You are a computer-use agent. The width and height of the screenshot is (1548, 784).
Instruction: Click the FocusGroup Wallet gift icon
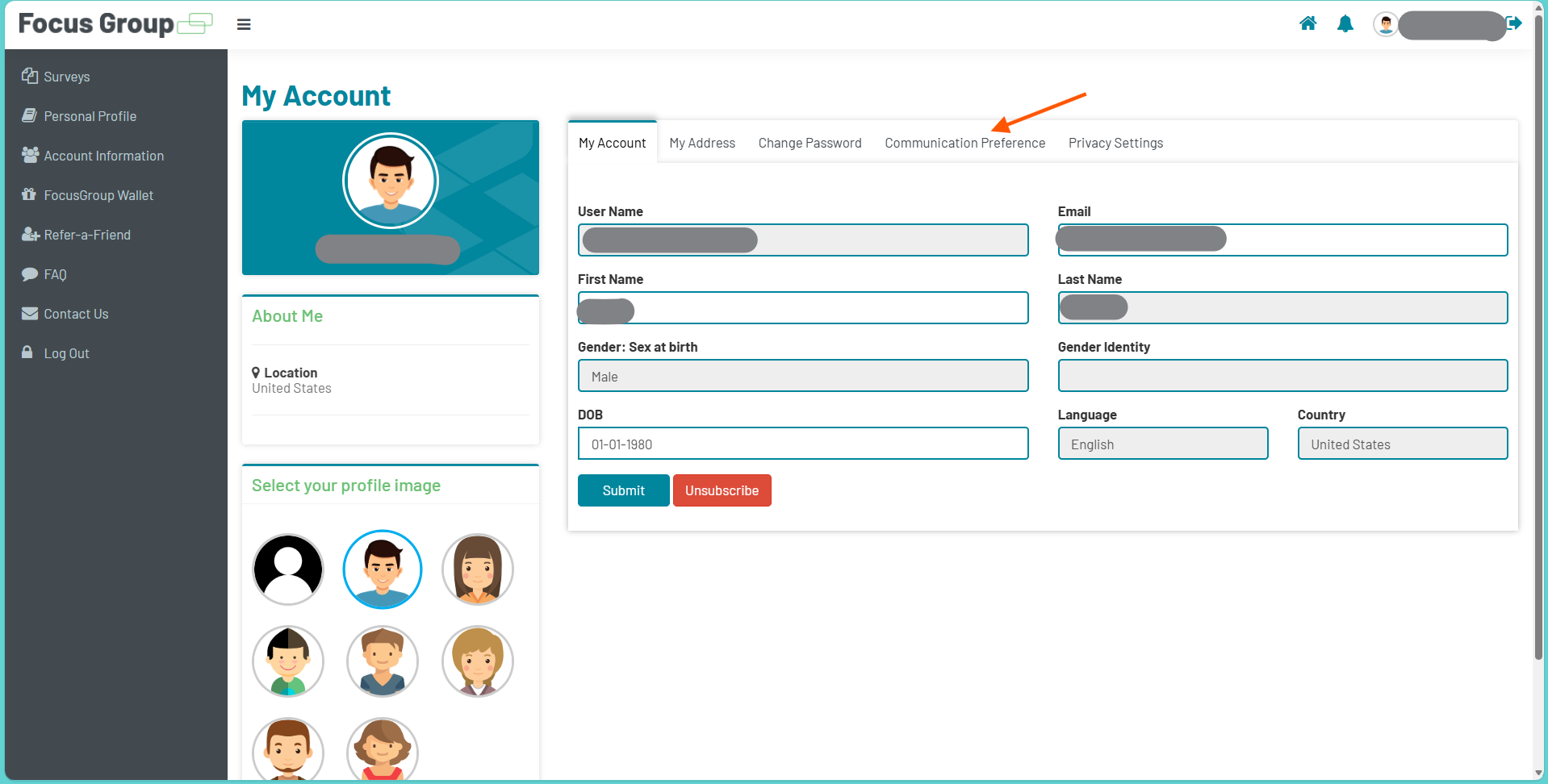(x=29, y=194)
